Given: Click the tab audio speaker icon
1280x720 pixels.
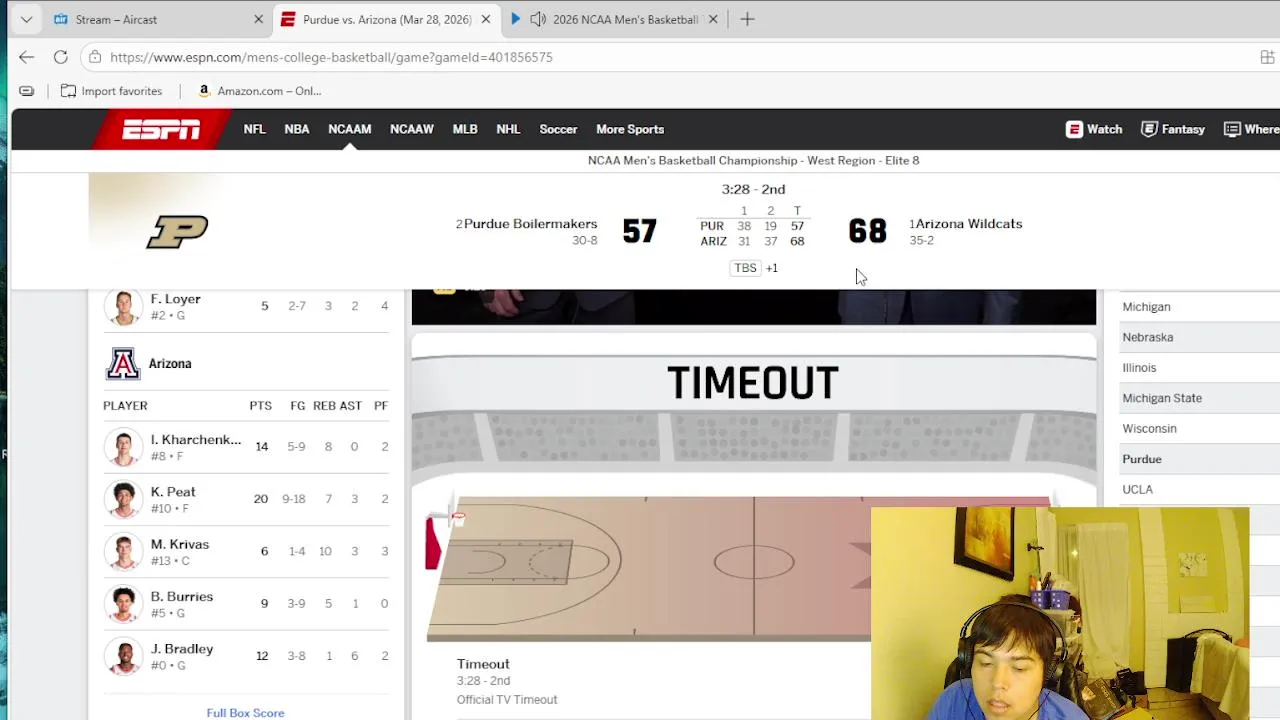Looking at the screenshot, I should [x=538, y=19].
